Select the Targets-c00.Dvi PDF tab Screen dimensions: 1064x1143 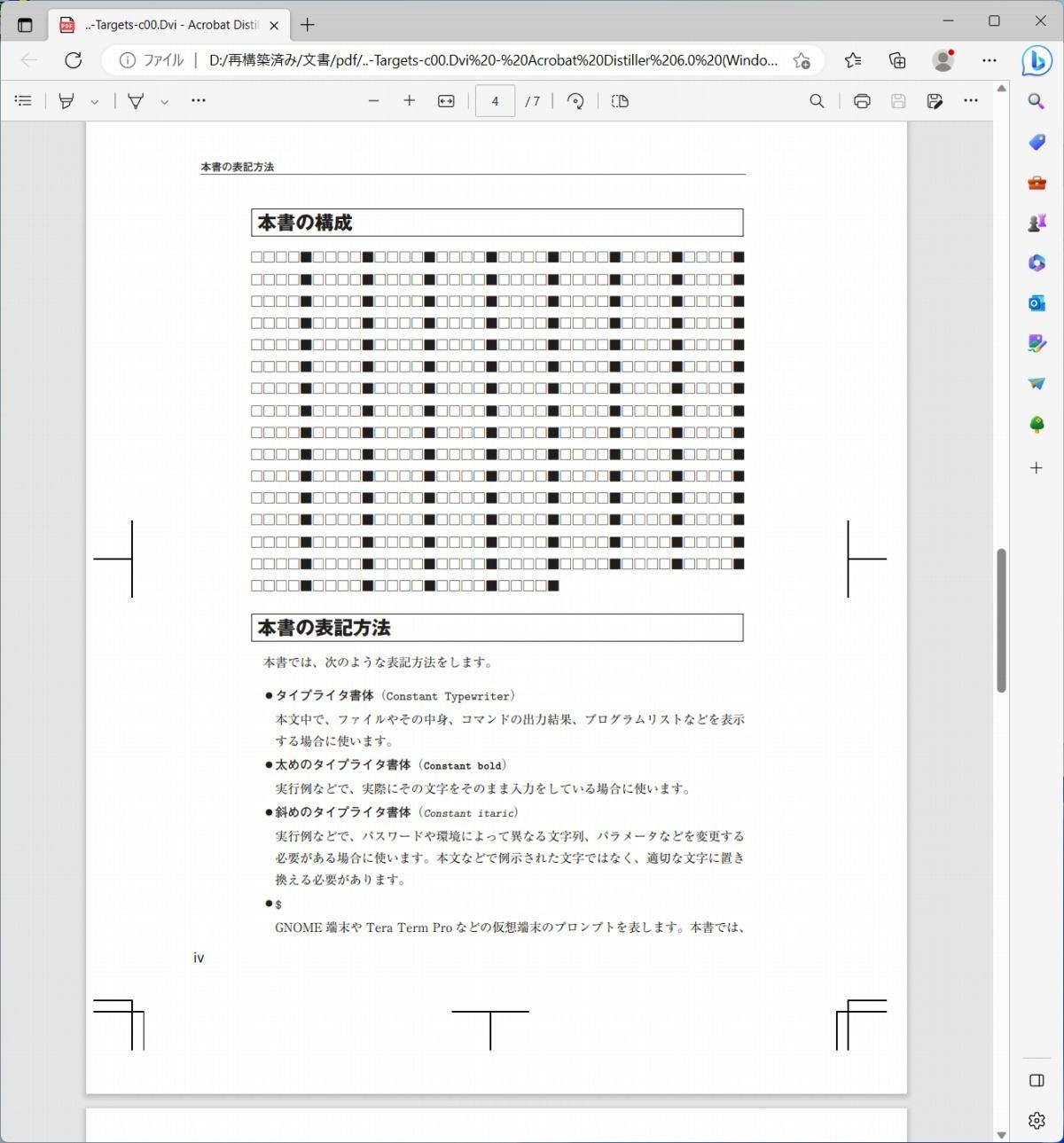click(x=168, y=25)
